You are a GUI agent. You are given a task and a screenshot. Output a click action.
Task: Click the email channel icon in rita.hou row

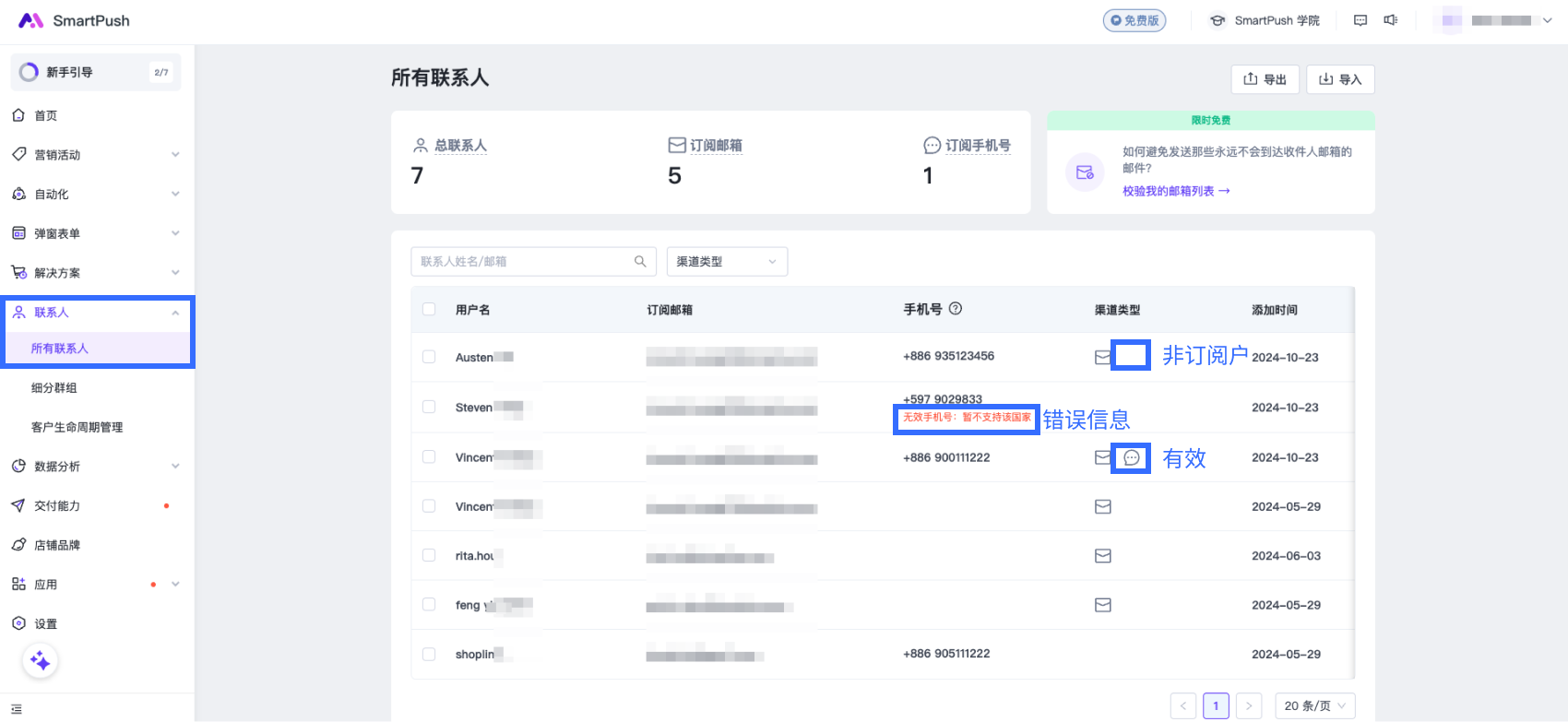(x=1102, y=556)
